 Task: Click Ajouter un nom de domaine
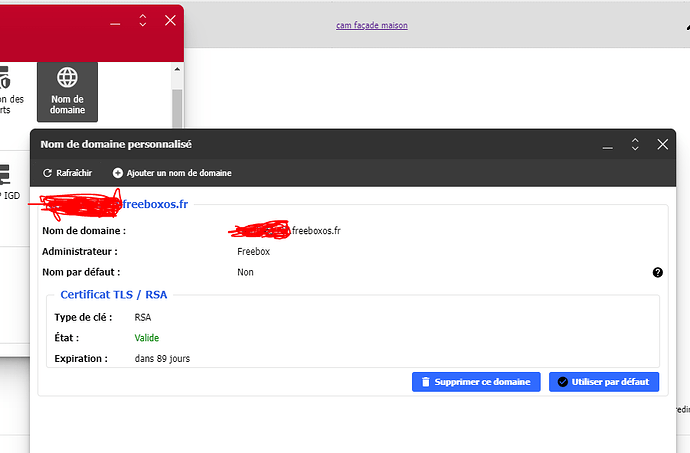pos(172,173)
